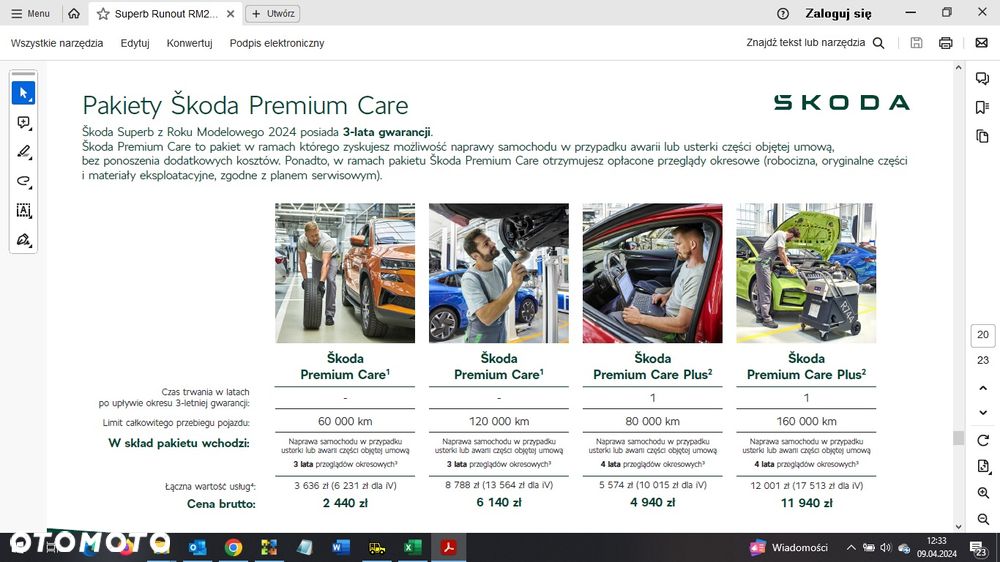Image resolution: width=1000 pixels, height=562 pixels.
Task: Go to next page down chevron
Action: [x=983, y=413]
